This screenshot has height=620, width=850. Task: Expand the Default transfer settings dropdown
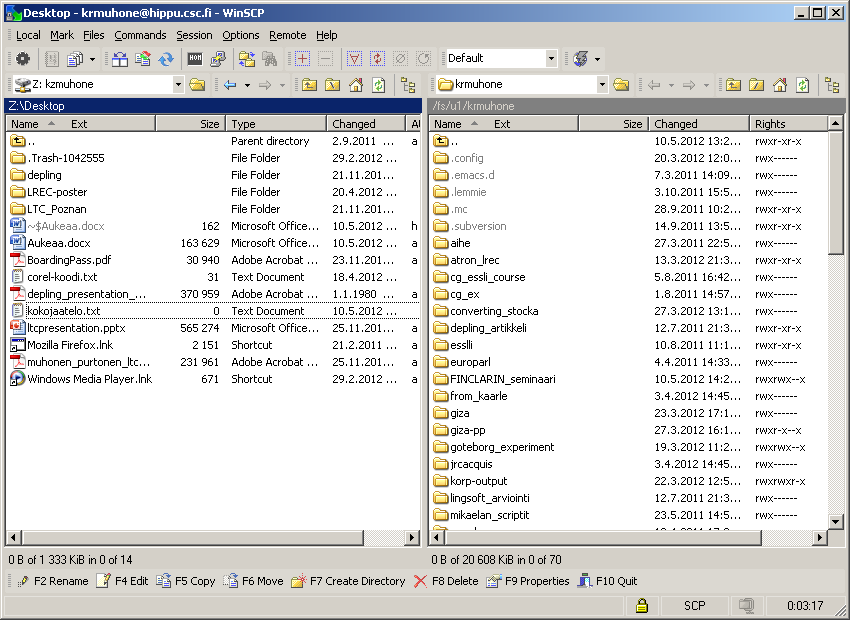(x=551, y=59)
